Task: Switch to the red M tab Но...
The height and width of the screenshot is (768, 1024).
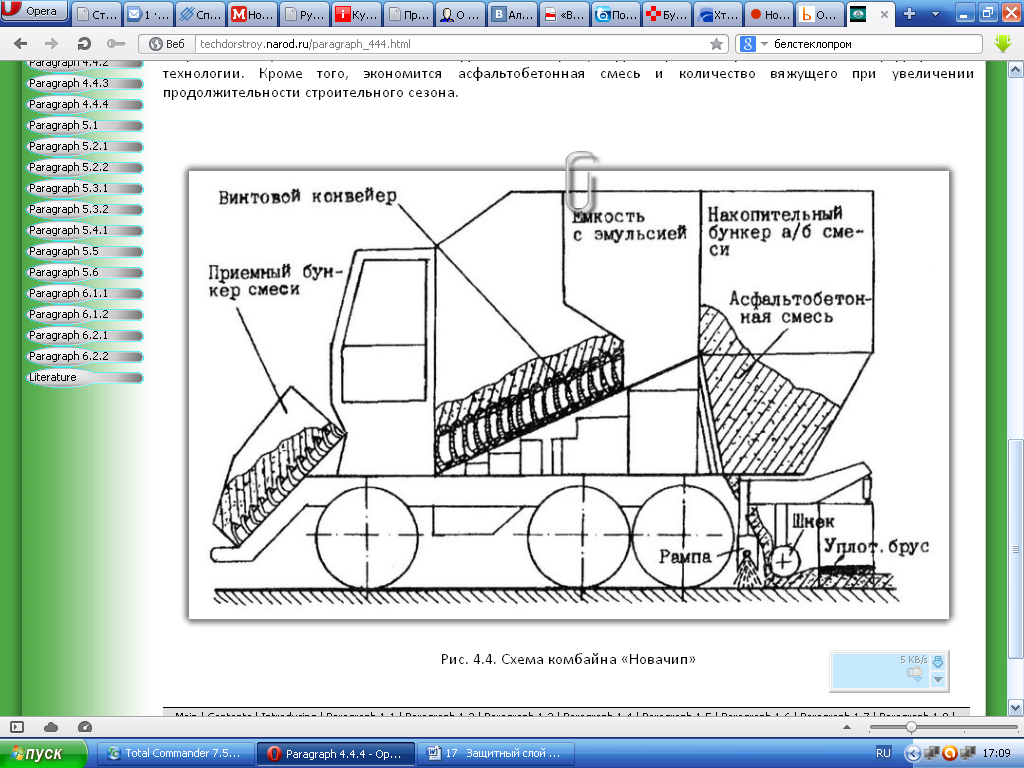Action: click(x=252, y=14)
